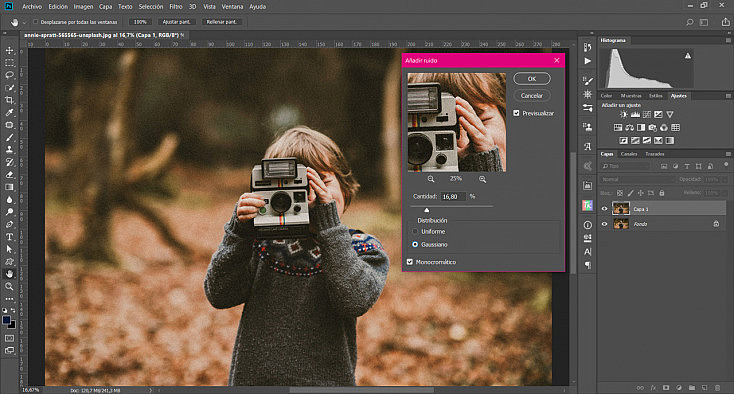Viewport: 734px width, 394px height.
Task: Add a Photo Filter adjustment
Action: 653,127
